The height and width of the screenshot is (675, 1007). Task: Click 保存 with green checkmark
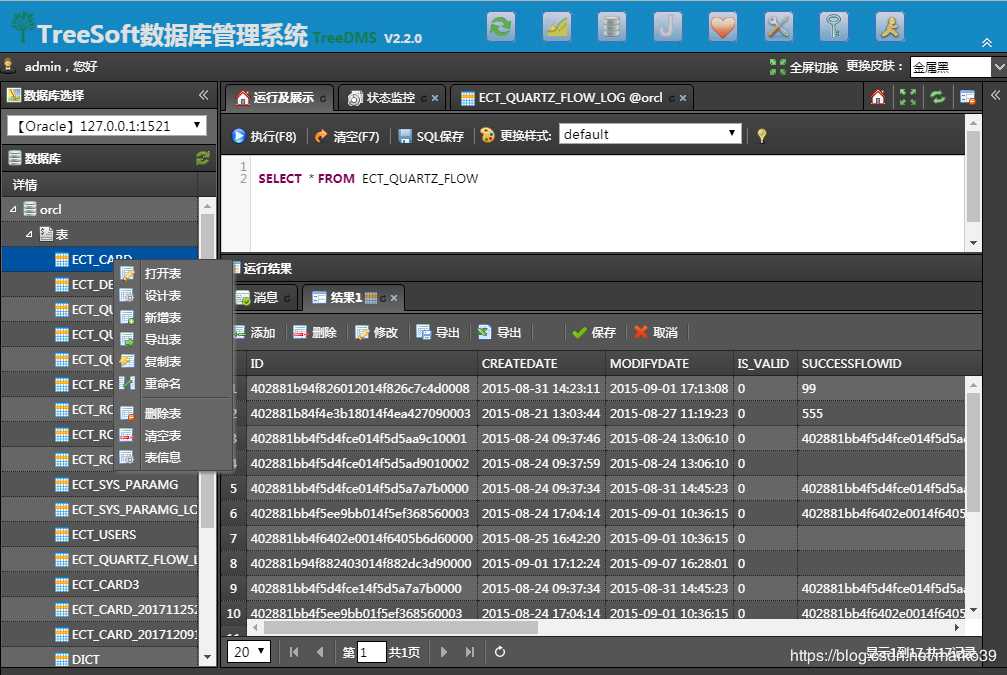coord(594,332)
